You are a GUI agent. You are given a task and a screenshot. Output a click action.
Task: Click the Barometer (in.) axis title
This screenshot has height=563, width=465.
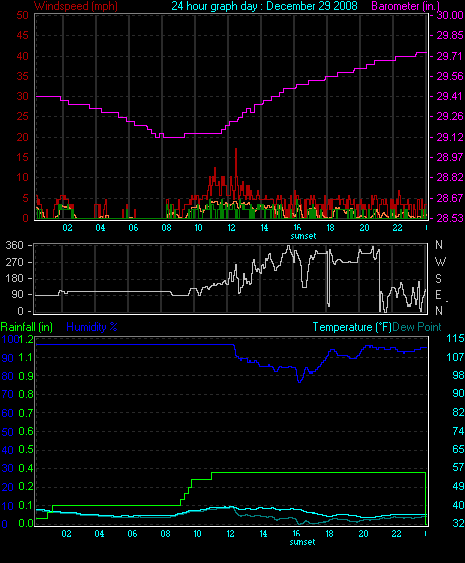405,6
